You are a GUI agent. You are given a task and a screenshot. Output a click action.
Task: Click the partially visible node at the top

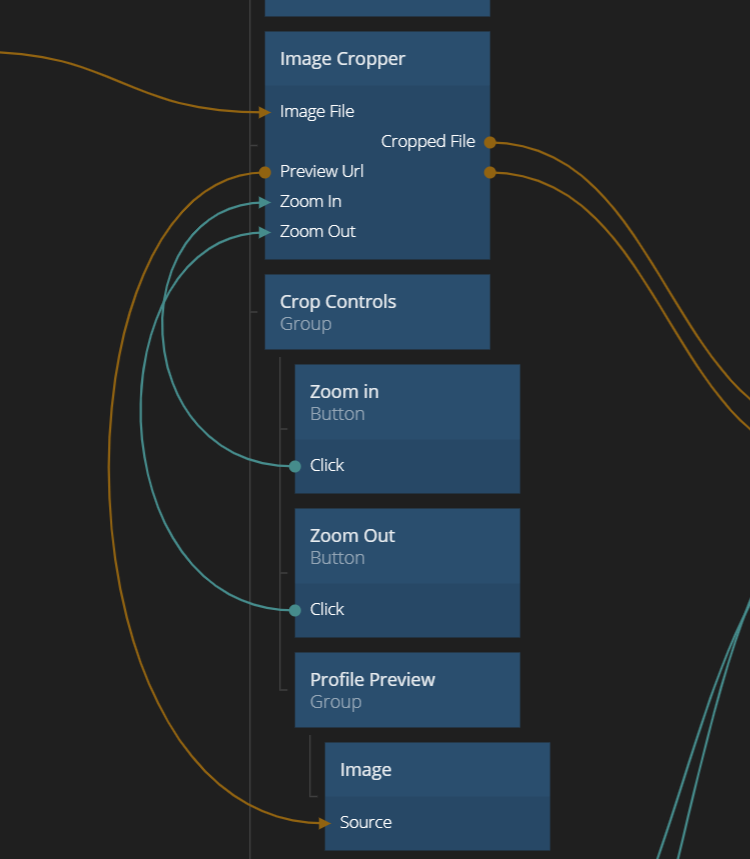pyautogui.click(x=377, y=7)
